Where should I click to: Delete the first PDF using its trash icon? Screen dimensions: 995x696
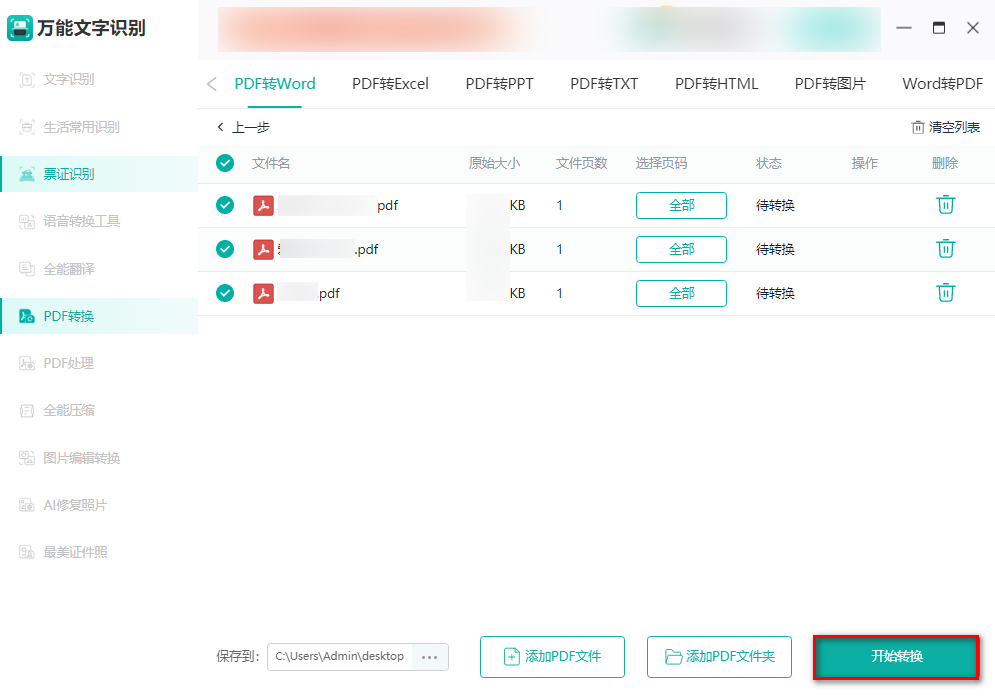(x=945, y=205)
